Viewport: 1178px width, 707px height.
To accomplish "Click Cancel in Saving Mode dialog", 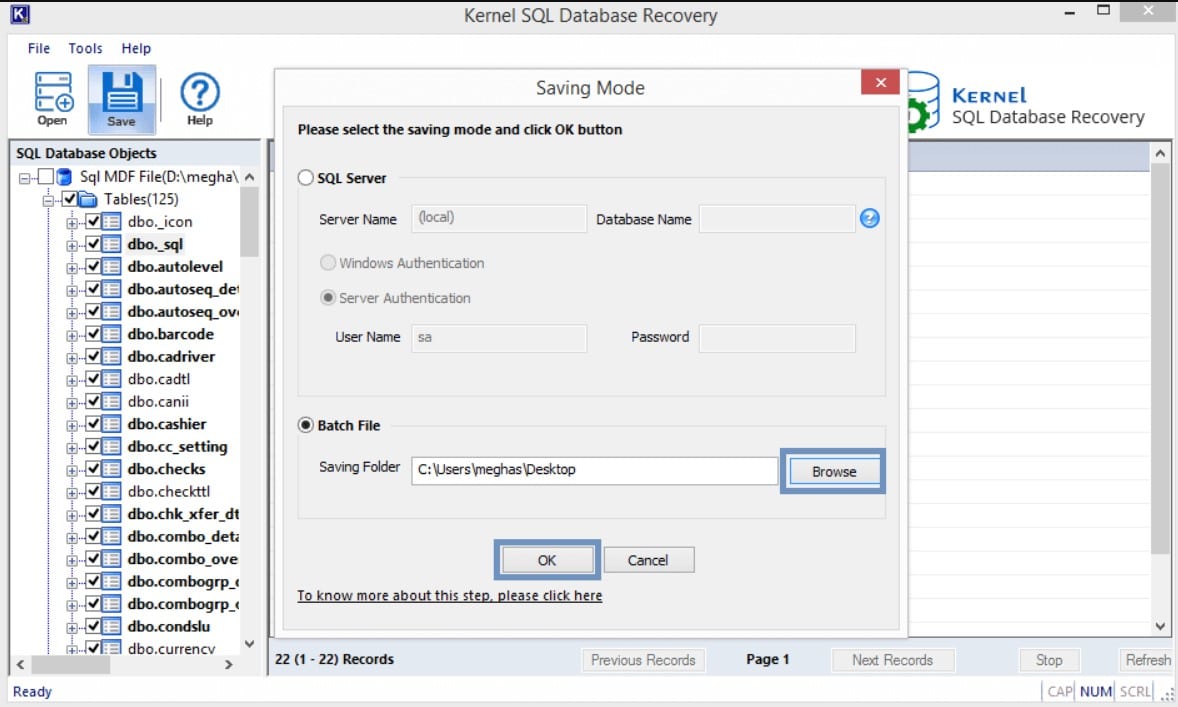I will [648, 560].
